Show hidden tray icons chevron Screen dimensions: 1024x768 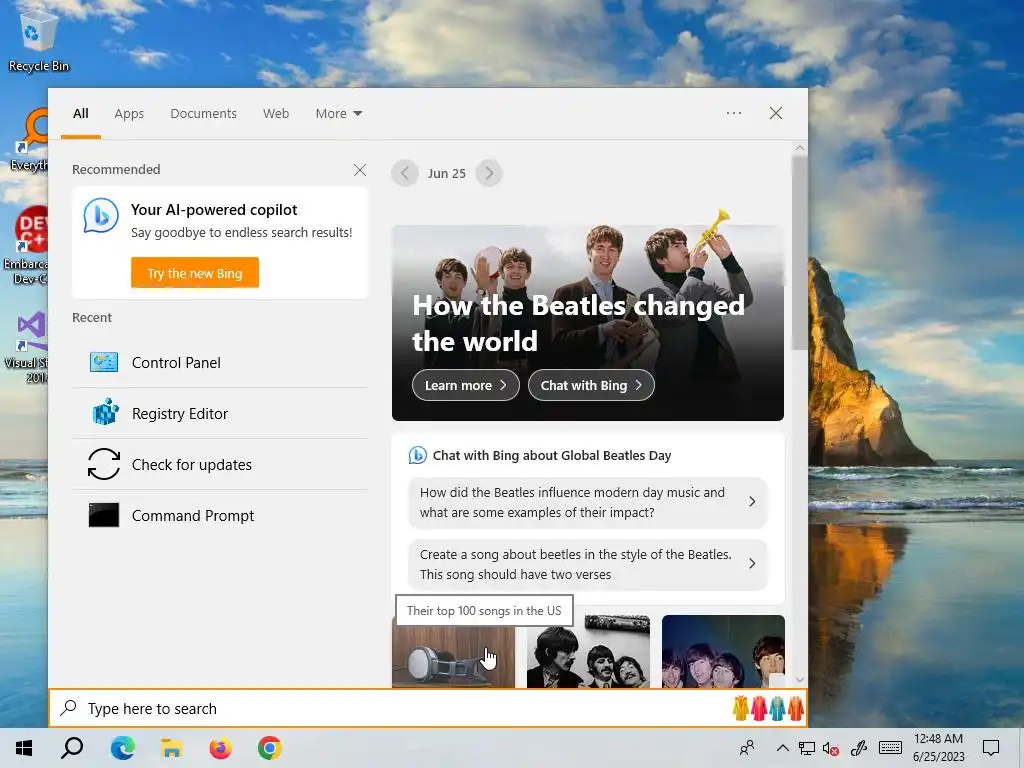coord(782,748)
